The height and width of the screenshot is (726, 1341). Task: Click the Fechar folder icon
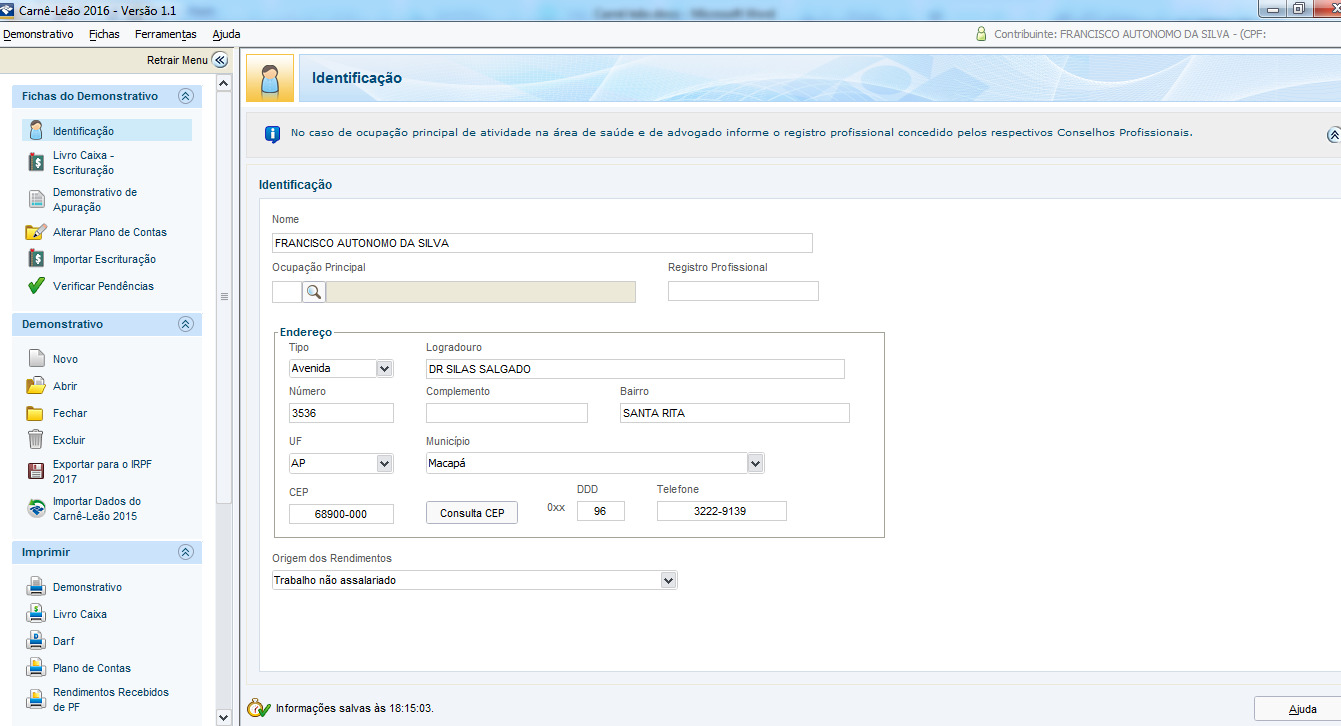(x=36, y=413)
